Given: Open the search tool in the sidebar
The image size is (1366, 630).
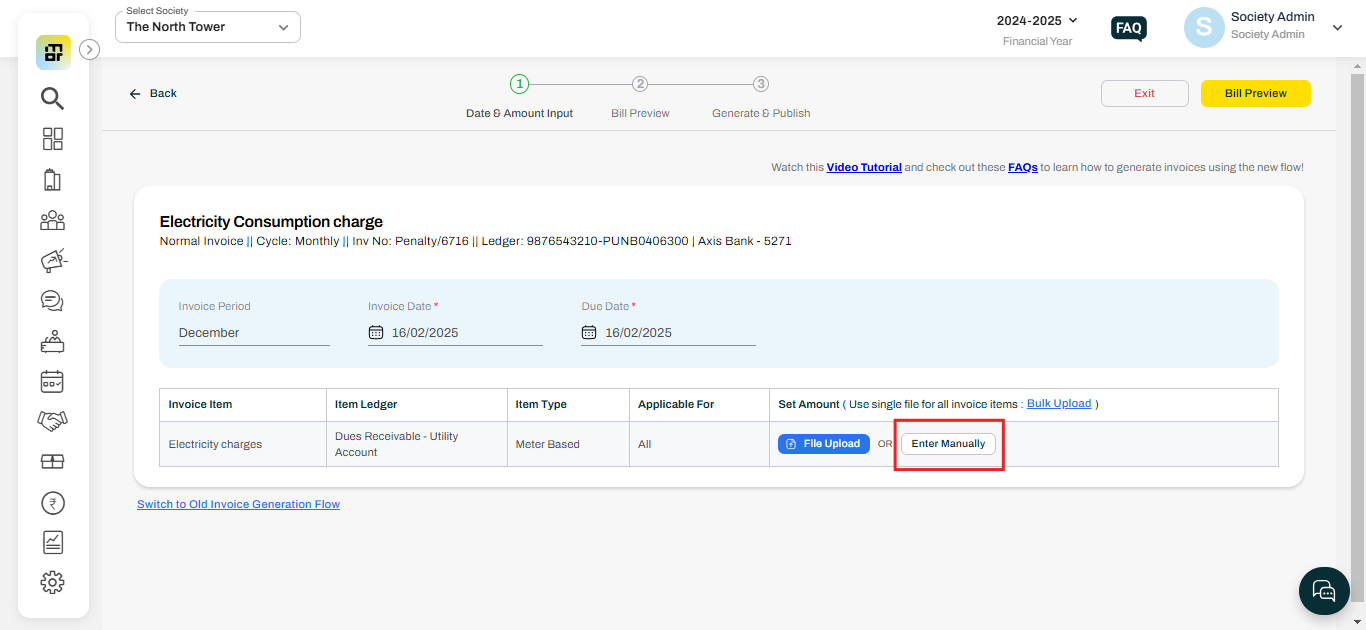Looking at the screenshot, I should pos(52,98).
